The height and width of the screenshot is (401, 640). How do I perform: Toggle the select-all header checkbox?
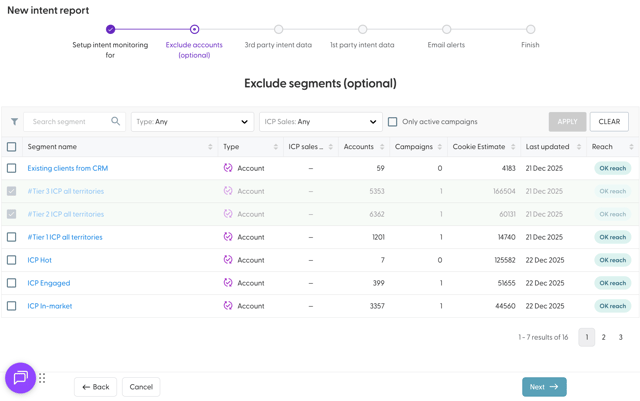coord(12,147)
